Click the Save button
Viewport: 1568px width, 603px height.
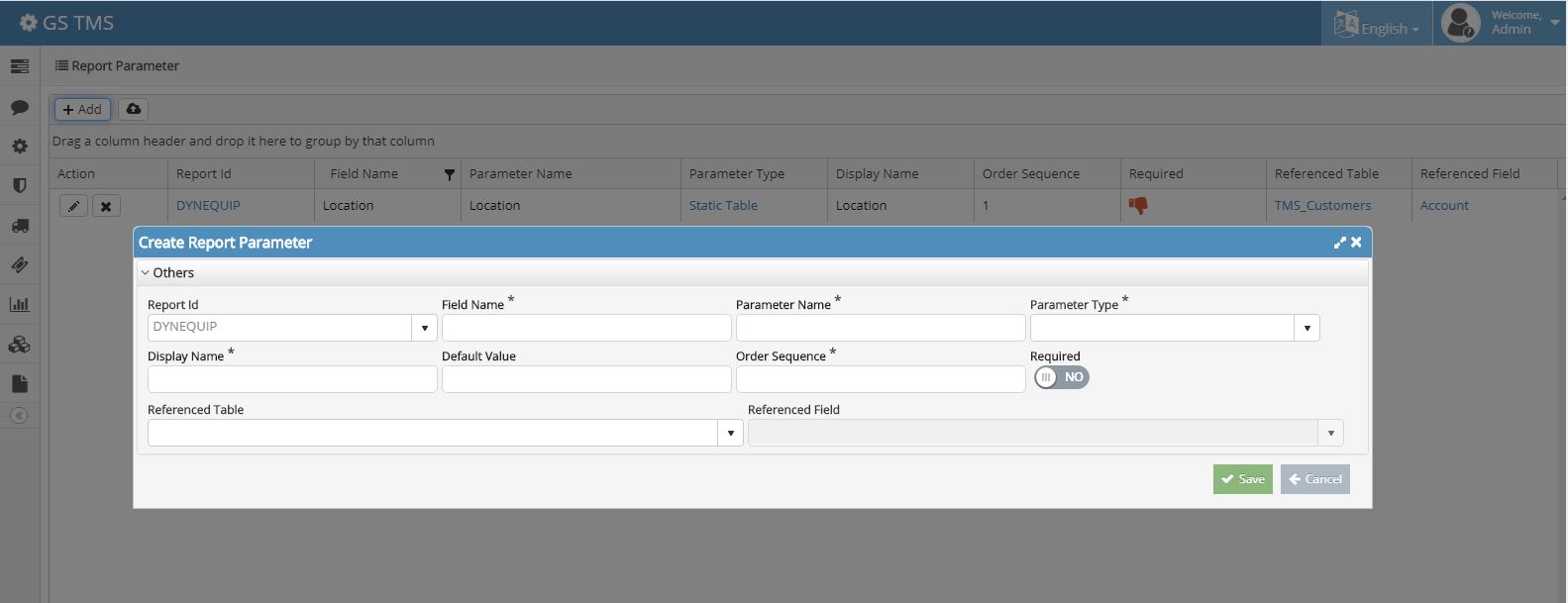pos(1242,479)
